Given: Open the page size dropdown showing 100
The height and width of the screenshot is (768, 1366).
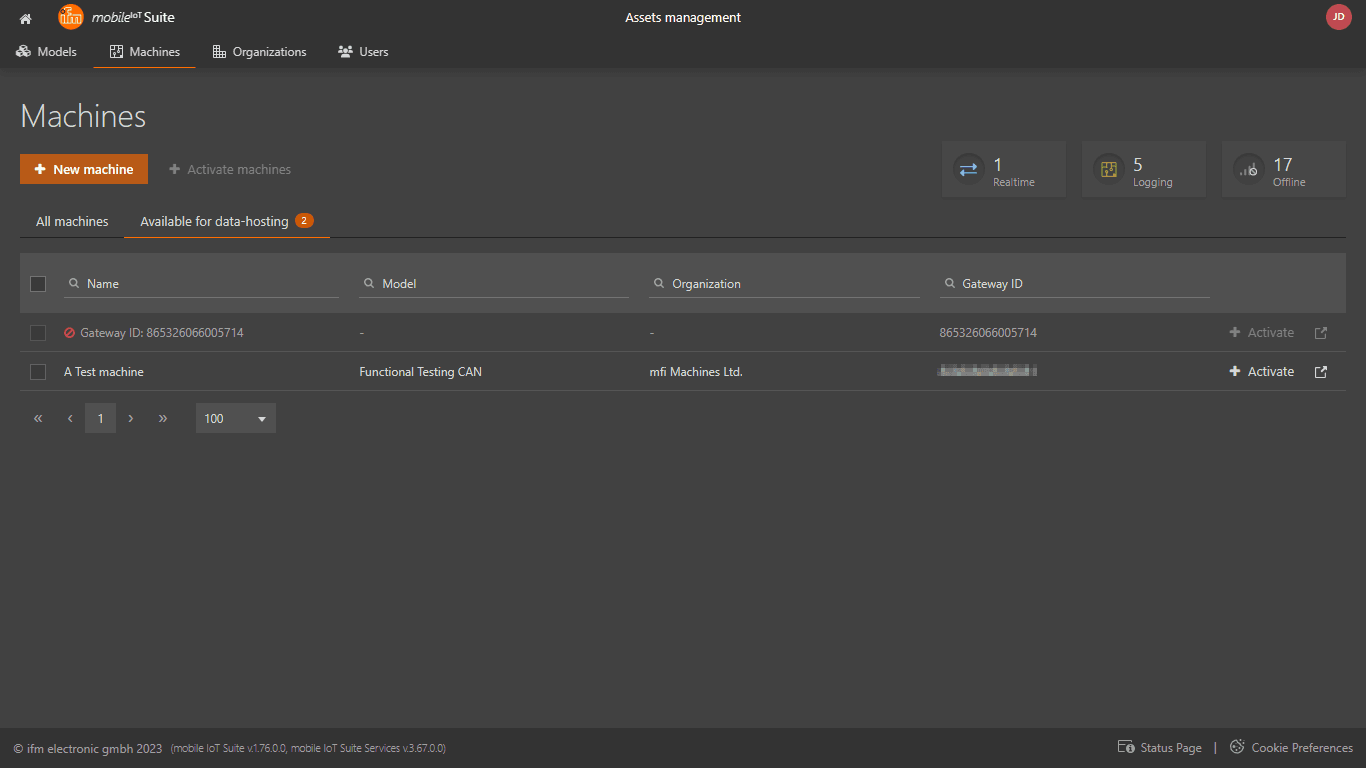Looking at the screenshot, I should 235,419.
